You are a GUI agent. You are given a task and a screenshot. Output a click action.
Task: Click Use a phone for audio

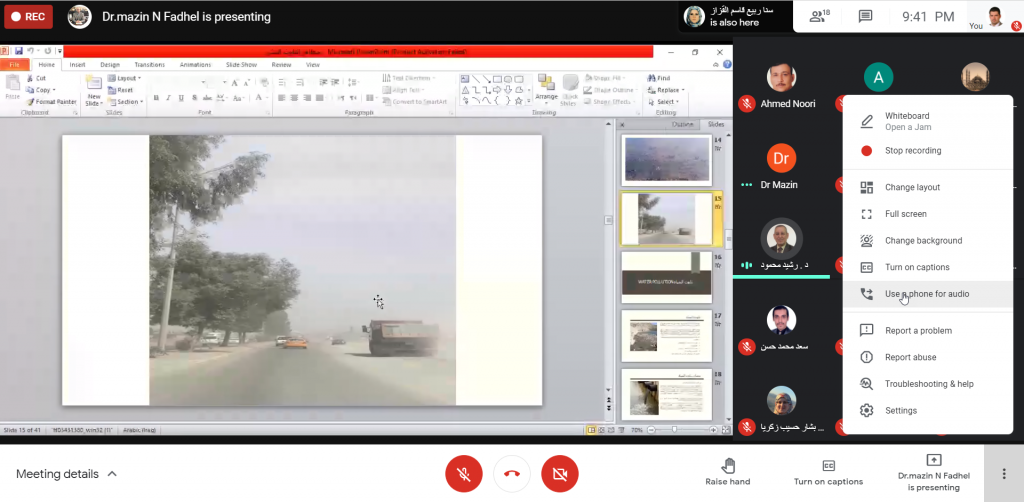coord(926,294)
